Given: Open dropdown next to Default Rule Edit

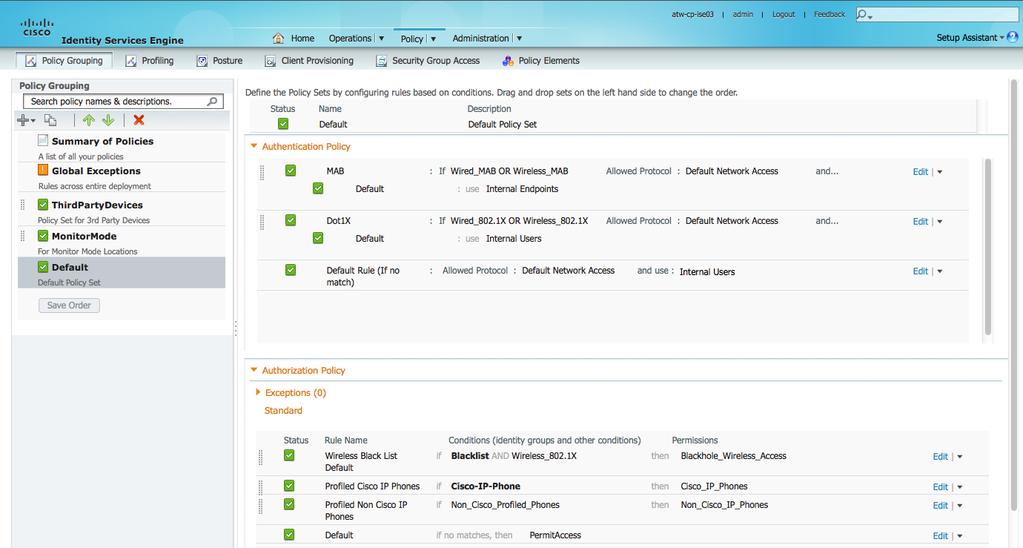Looking at the screenshot, I should coord(939,271).
